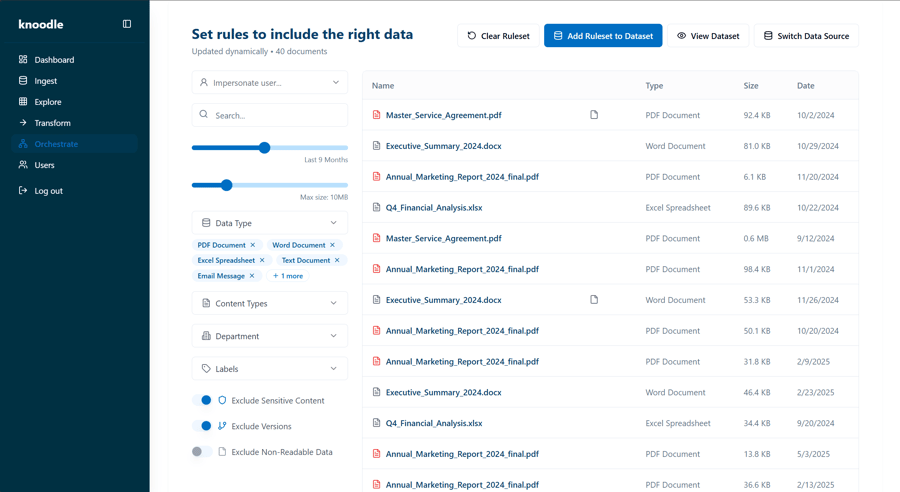Click into the Search input field
Screen dimensions: 900x492
click(275, 115)
